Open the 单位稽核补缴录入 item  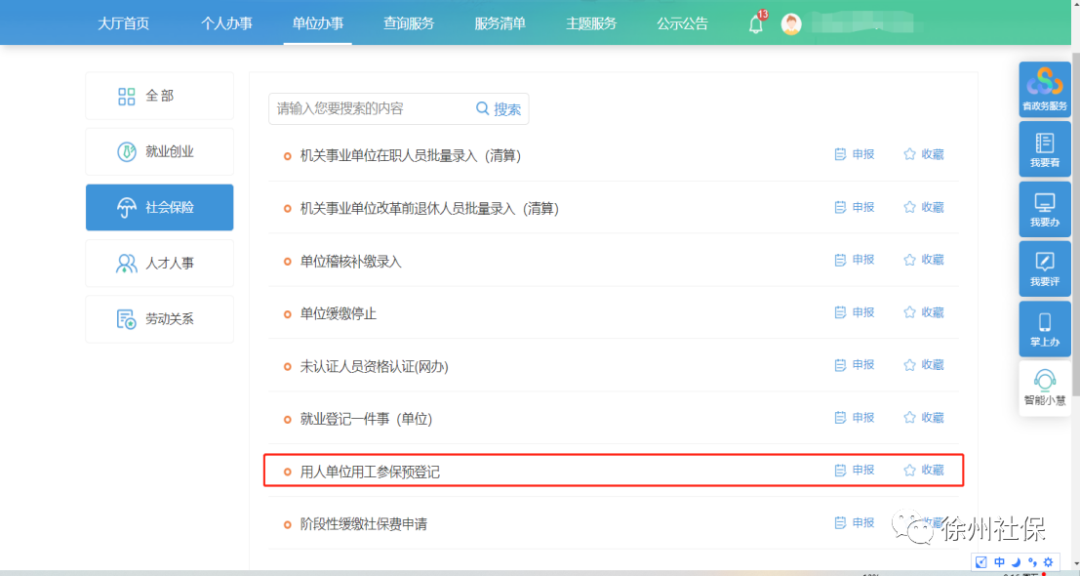click(x=350, y=262)
